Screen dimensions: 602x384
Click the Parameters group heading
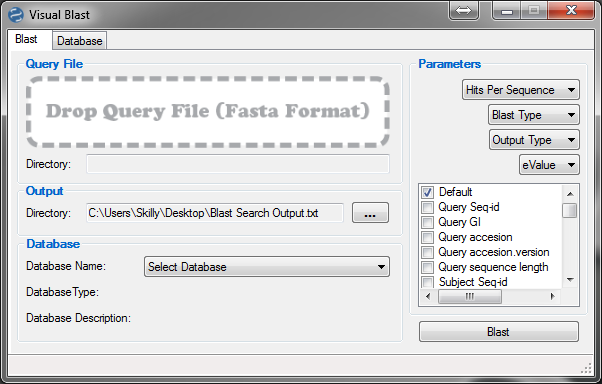click(x=450, y=64)
